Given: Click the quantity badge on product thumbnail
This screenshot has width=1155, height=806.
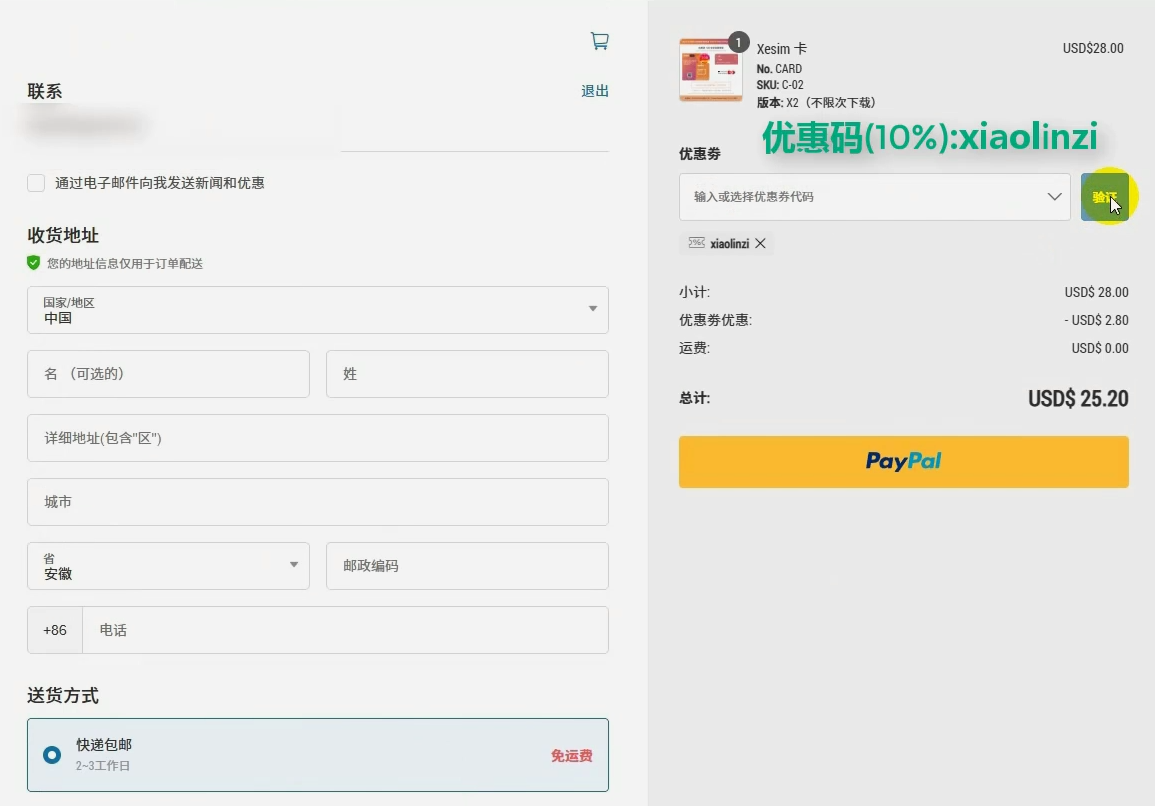Looking at the screenshot, I should point(738,42).
